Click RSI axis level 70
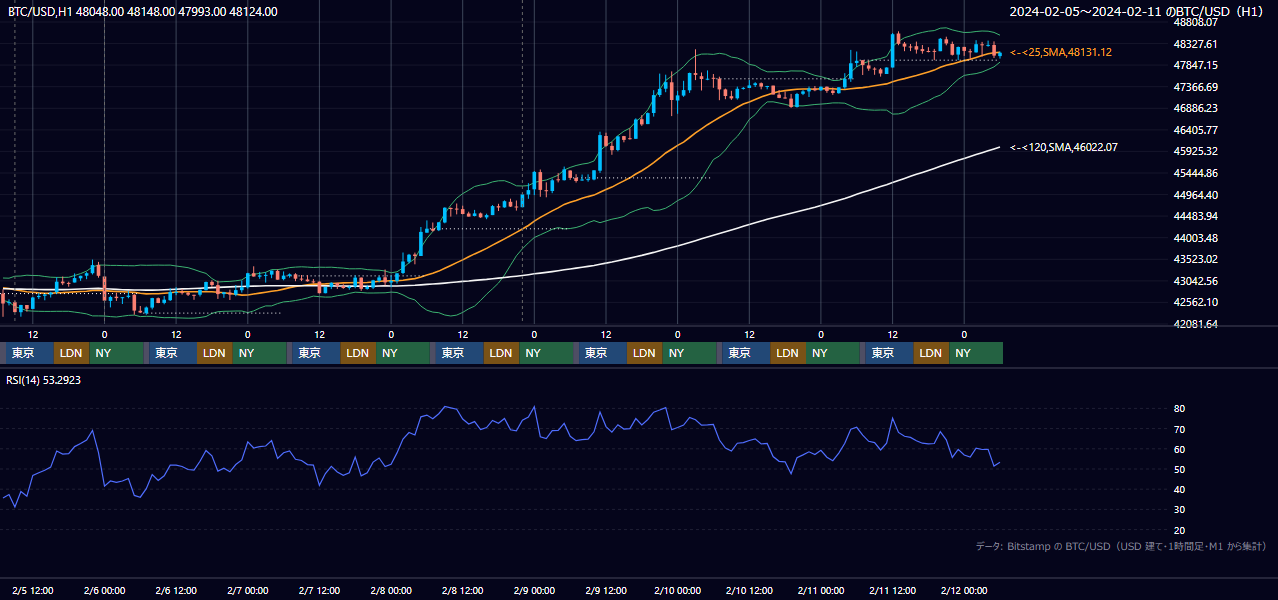 pyautogui.click(x=1180, y=429)
